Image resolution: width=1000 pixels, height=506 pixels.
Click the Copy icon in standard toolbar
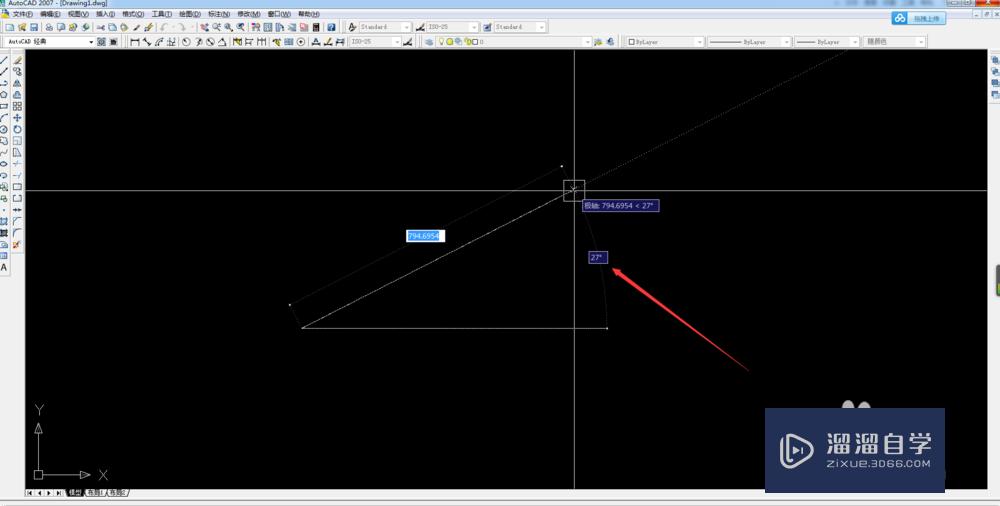(113, 27)
